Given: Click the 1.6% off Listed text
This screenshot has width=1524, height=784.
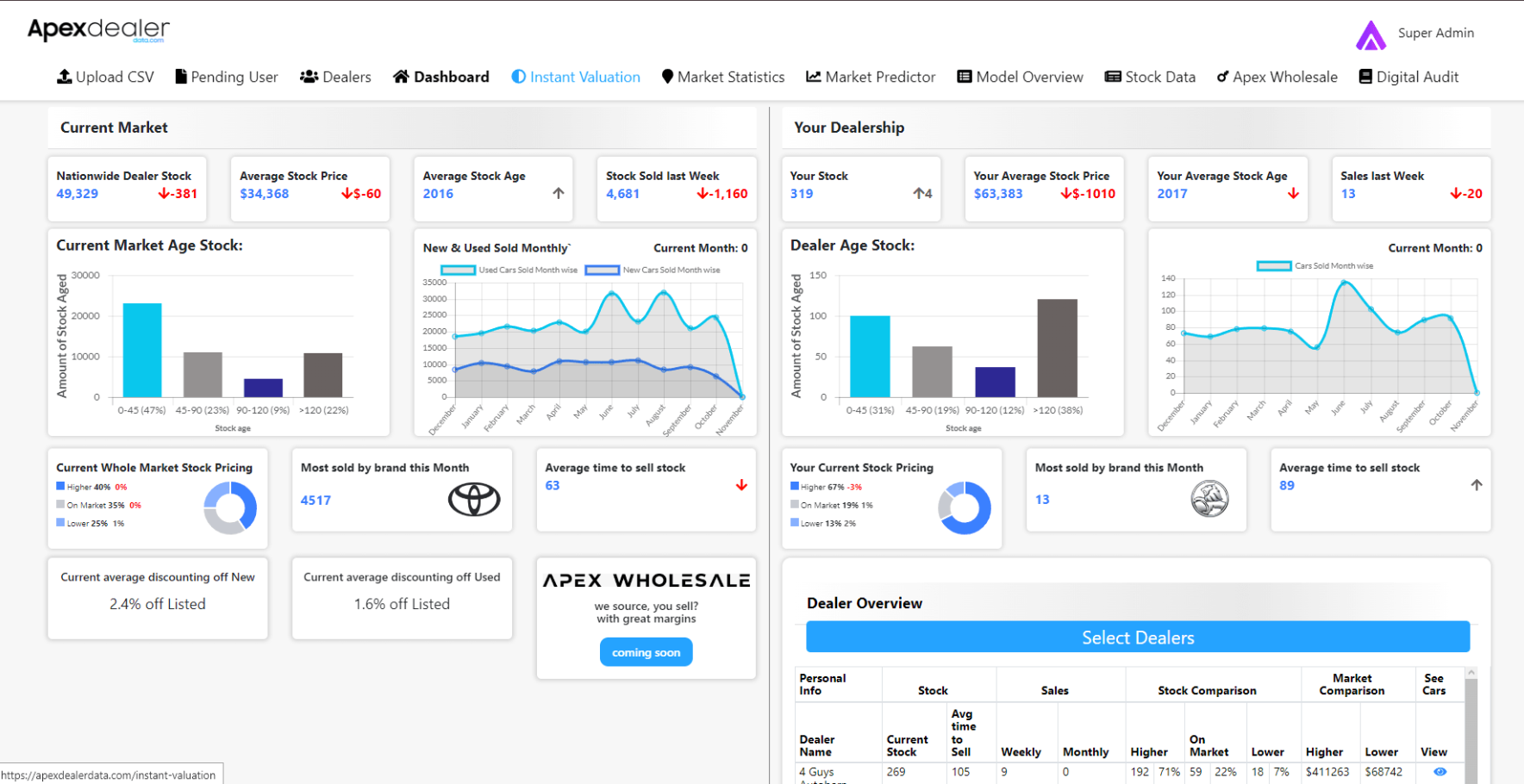Looking at the screenshot, I should [x=402, y=604].
